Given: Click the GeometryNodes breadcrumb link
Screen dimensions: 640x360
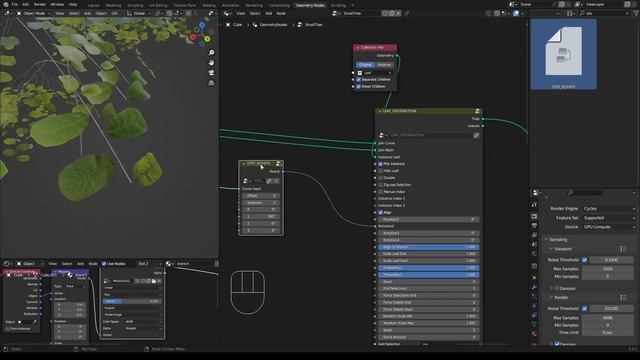Looking at the screenshot, I should pos(273,25).
